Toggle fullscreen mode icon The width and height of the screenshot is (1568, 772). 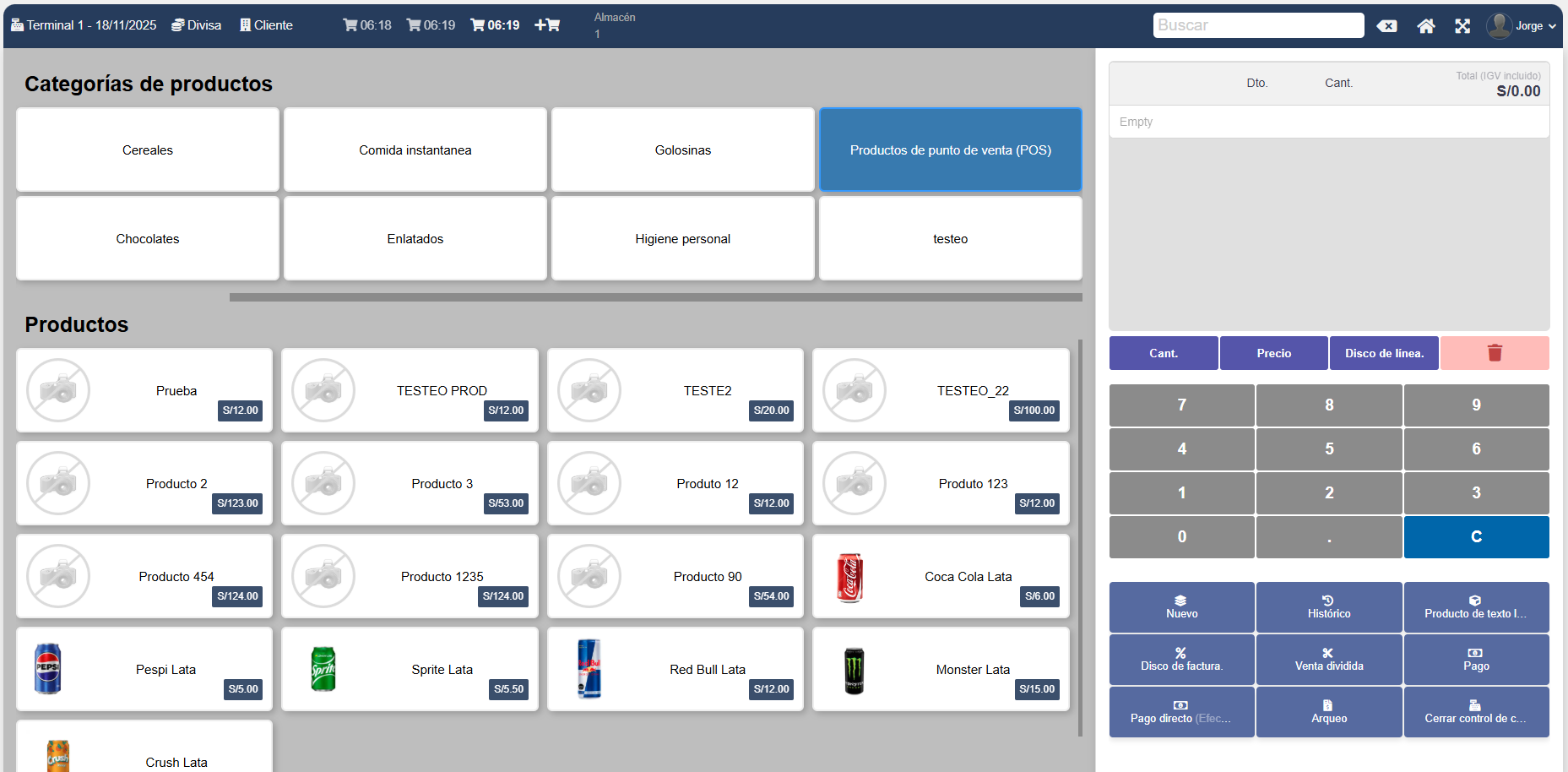click(1462, 26)
